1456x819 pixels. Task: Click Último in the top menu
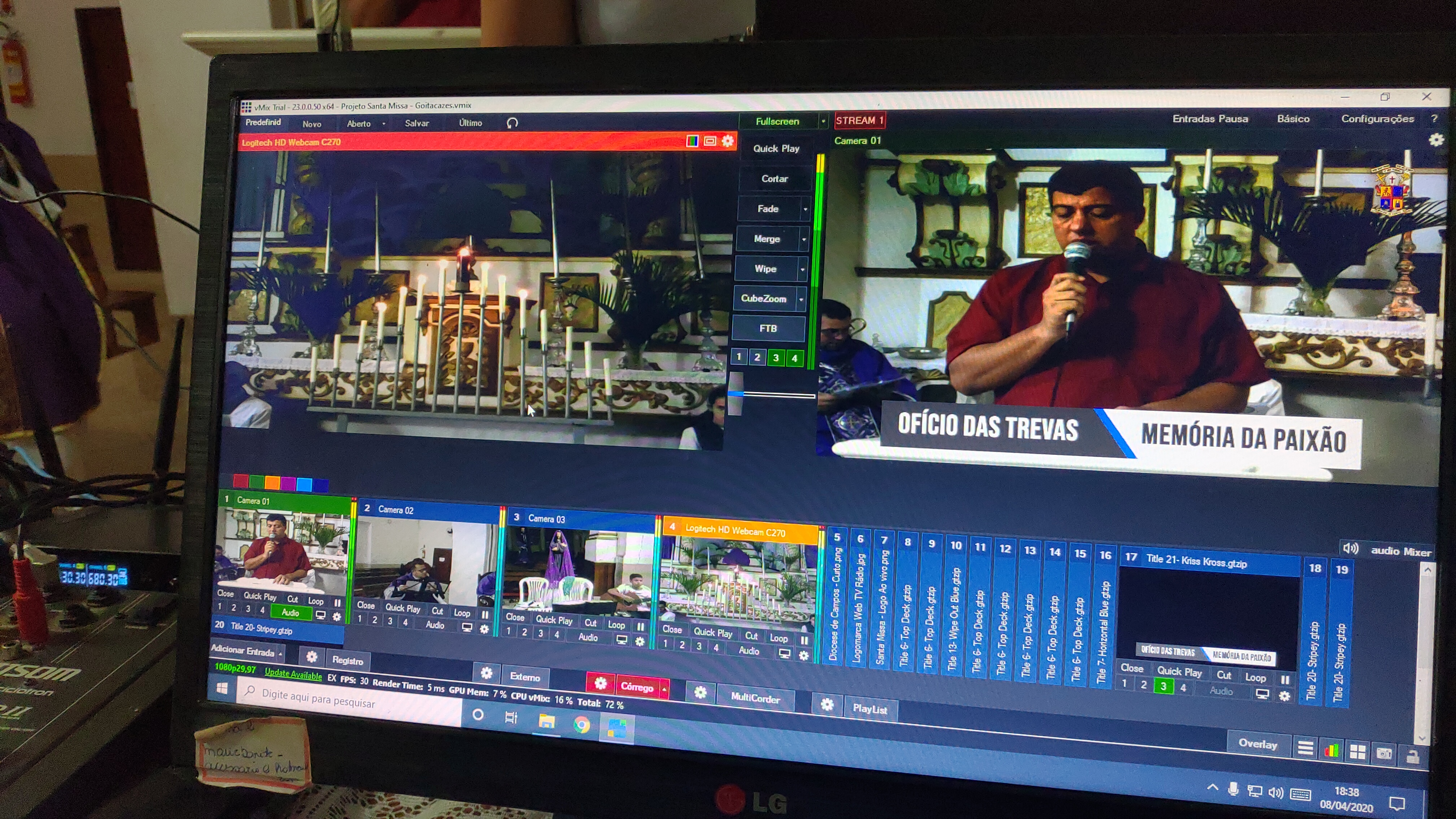click(470, 123)
